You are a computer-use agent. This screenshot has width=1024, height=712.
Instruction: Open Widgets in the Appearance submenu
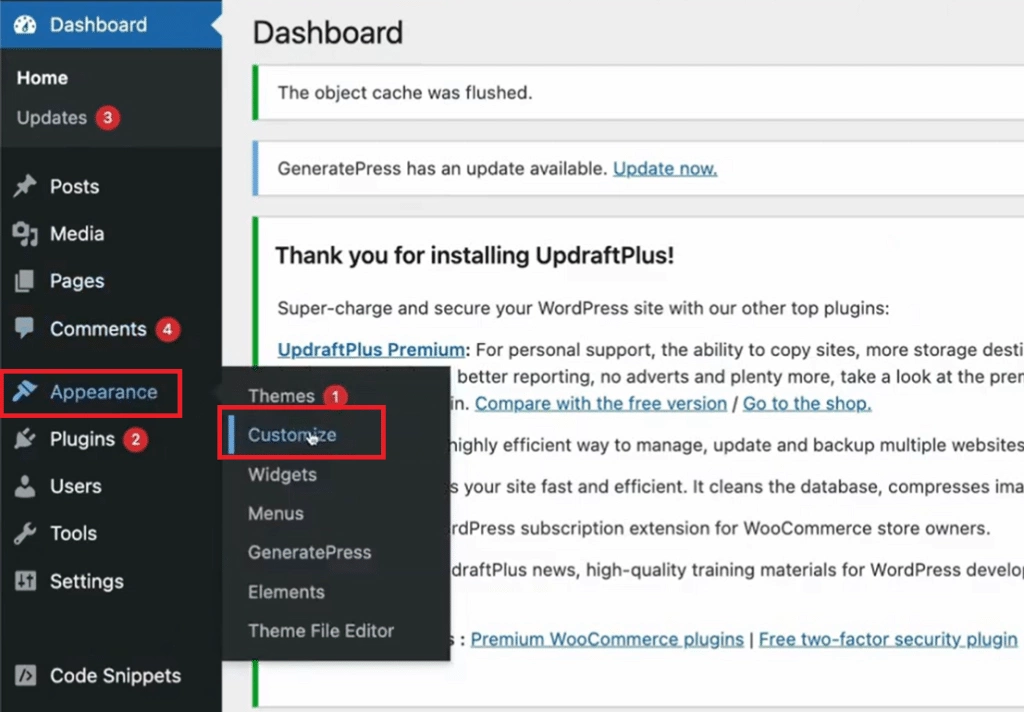(282, 475)
